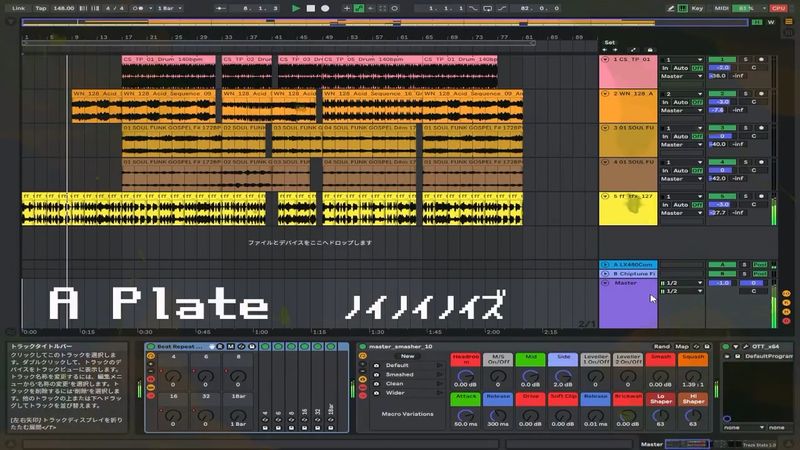Solo the 2 WN_128_A track
This screenshot has width=800, height=450.
744,94
